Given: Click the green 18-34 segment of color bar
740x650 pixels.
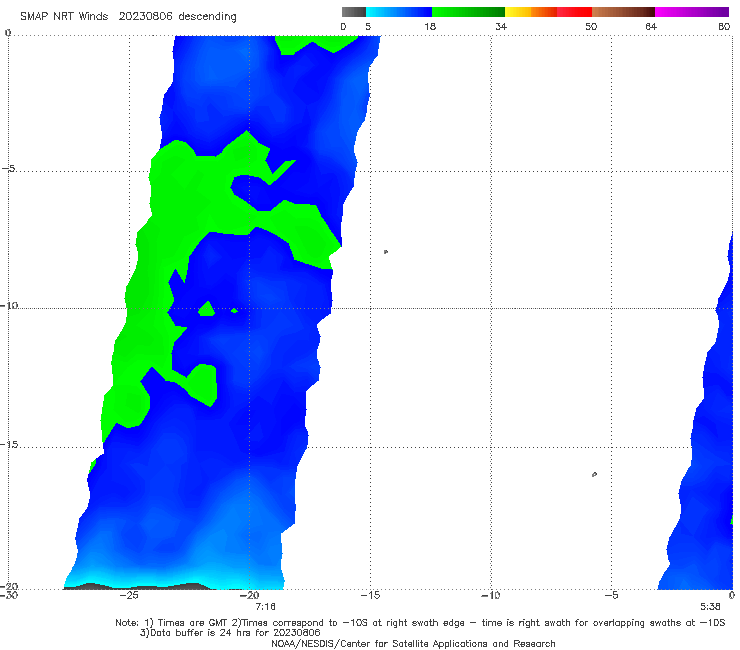Looking at the screenshot, I should click(468, 12).
